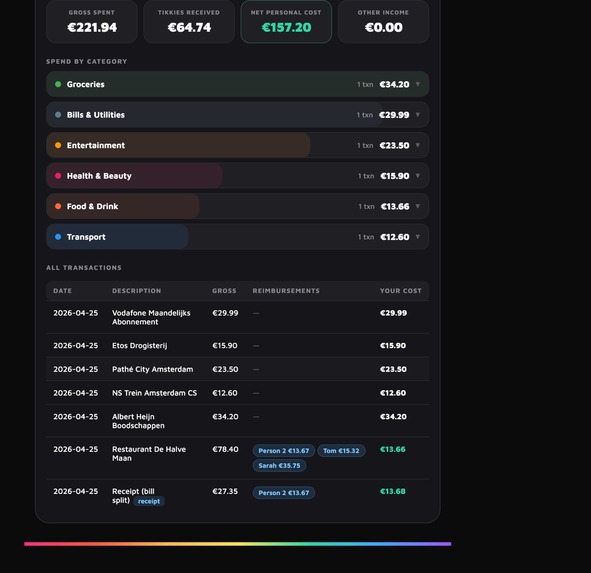The width and height of the screenshot is (591, 573).
Task: Sort by the Gross column header
Action: [x=224, y=291]
